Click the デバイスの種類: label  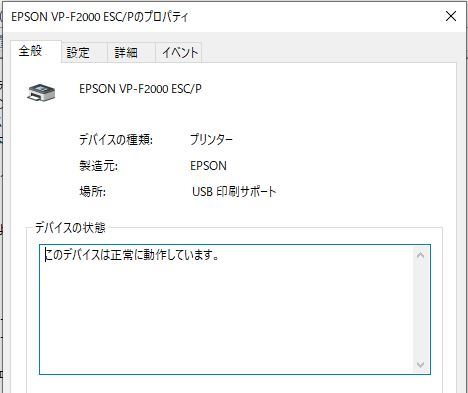pos(116,139)
